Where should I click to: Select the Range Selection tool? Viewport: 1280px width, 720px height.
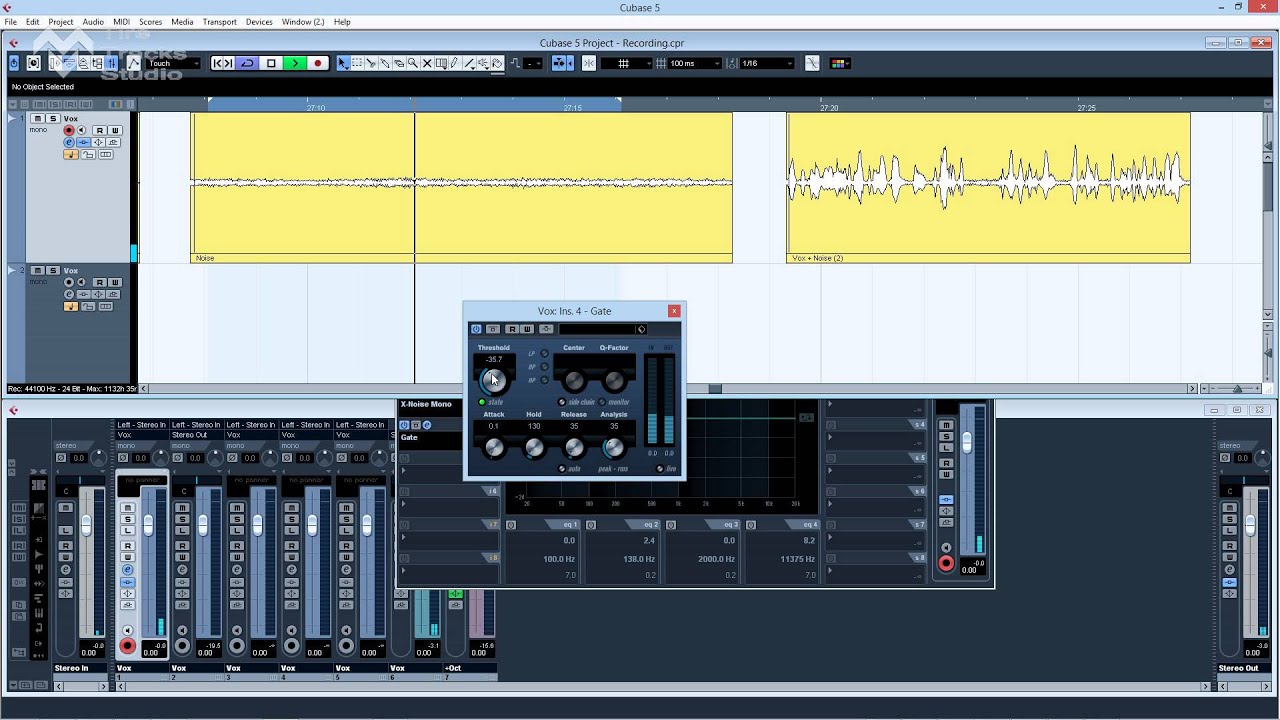(357, 63)
